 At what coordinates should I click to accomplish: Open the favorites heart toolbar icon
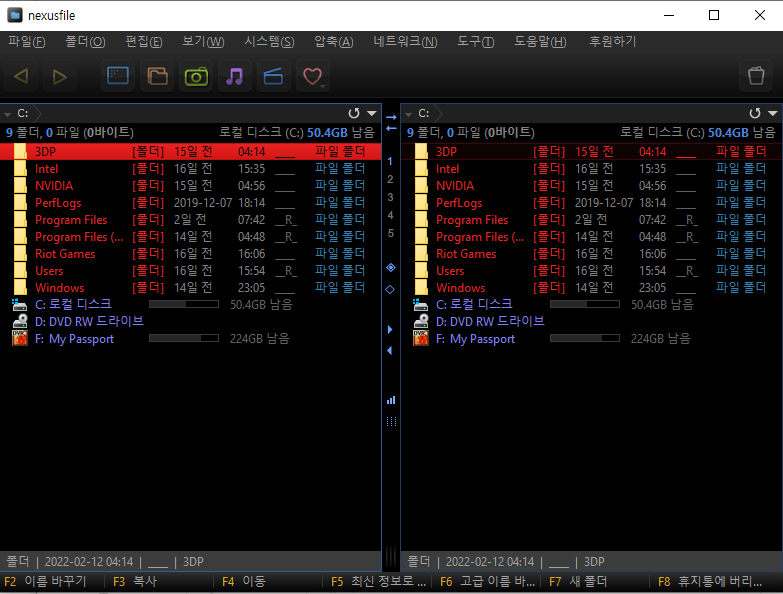pos(313,76)
